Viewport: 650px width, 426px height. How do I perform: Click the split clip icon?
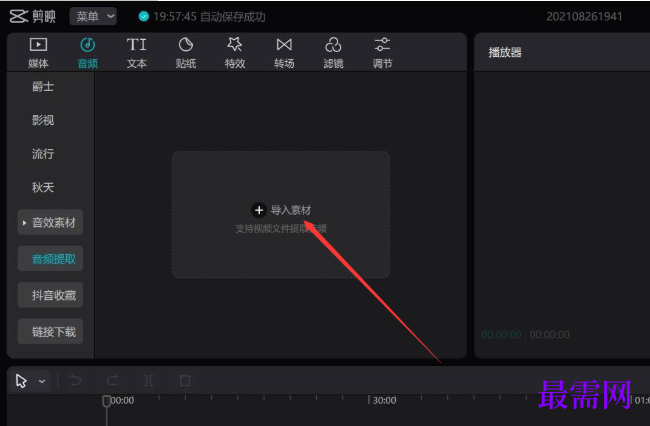149,380
